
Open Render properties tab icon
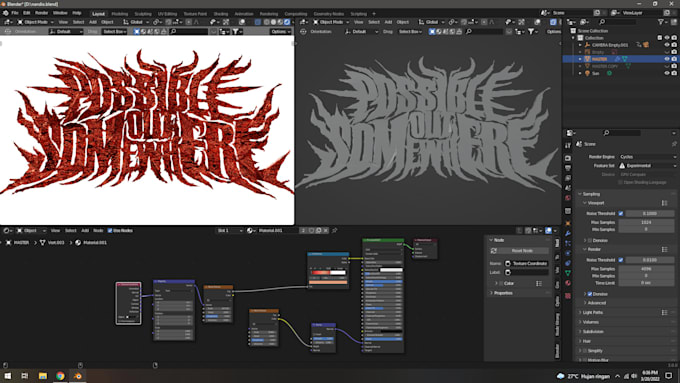pos(568,158)
